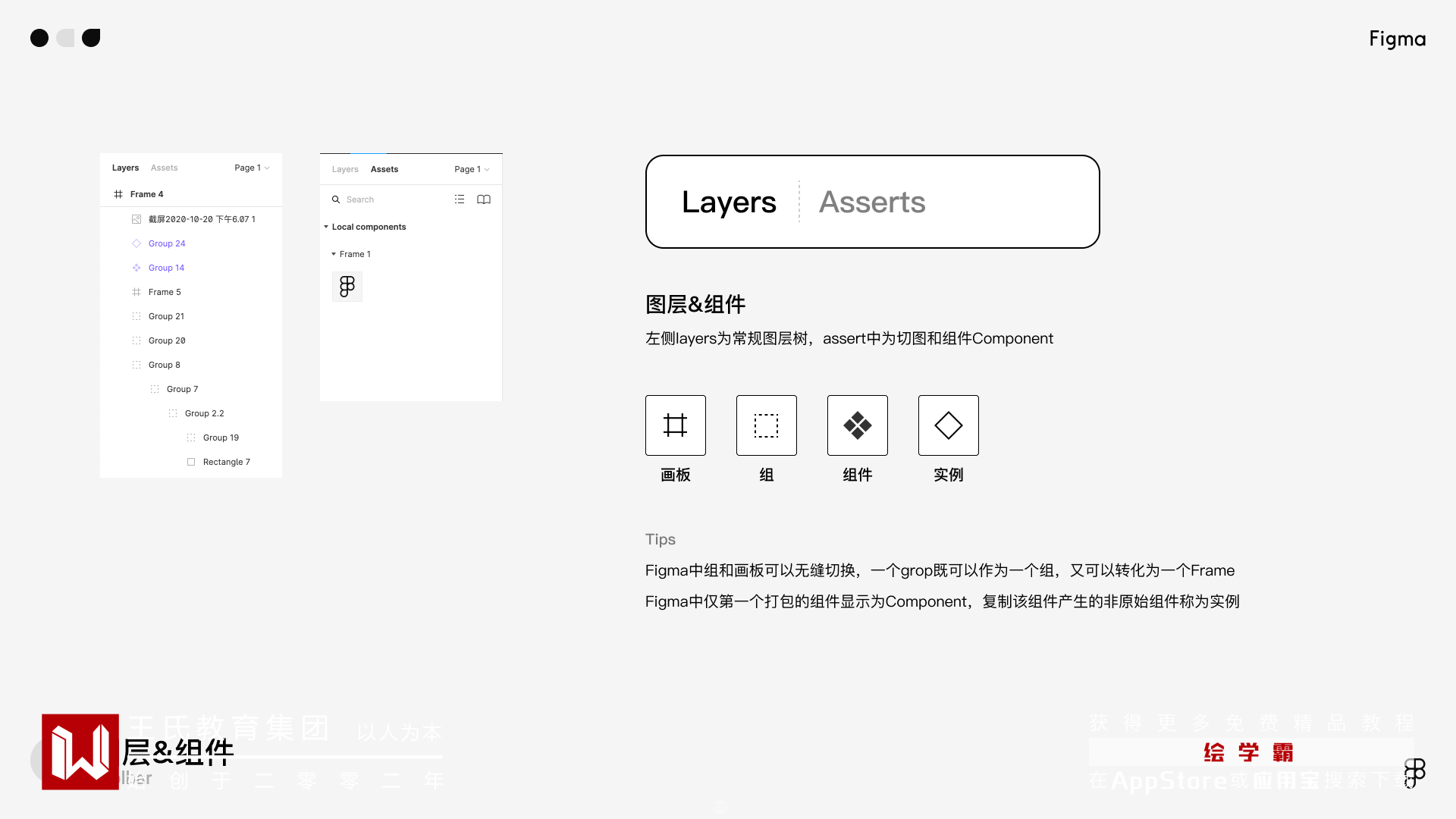Toggle the list view icon in Assets

coord(460,199)
